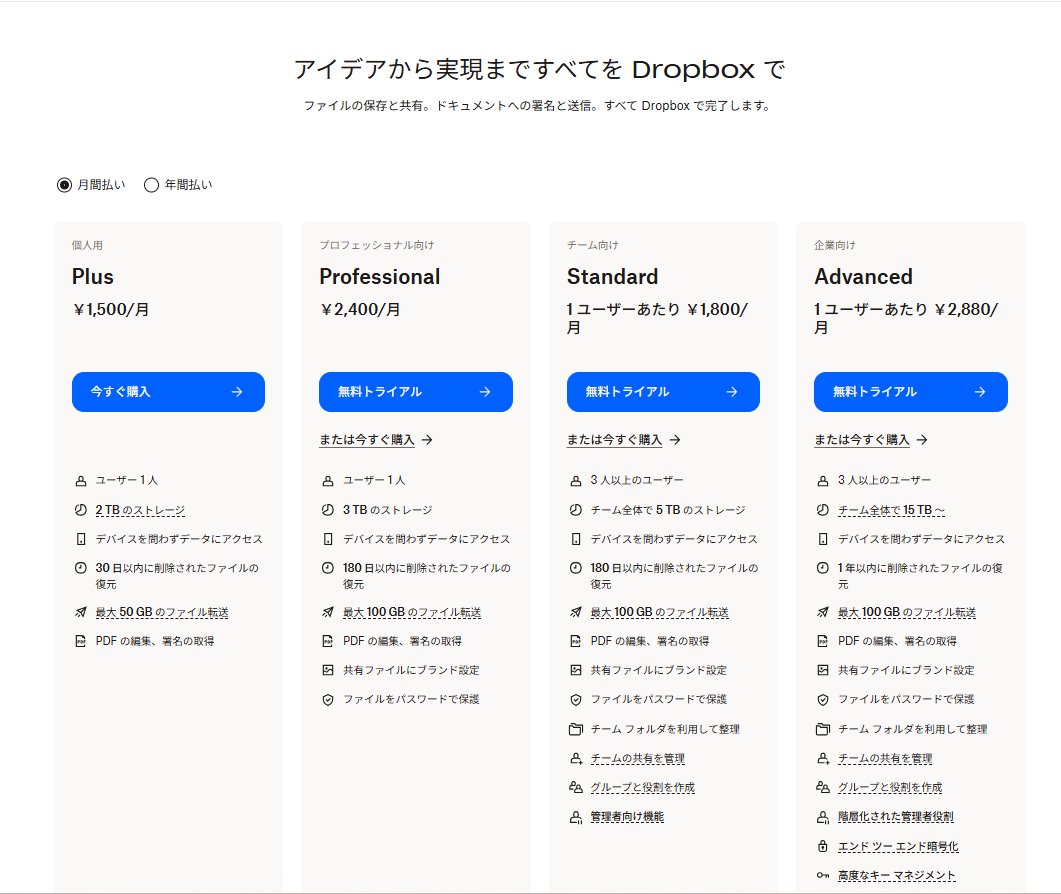The height and width of the screenshot is (894, 1061).
Task: Click restore clock icon beside 1 年以内 in Advanced
Action: coord(823,568)
